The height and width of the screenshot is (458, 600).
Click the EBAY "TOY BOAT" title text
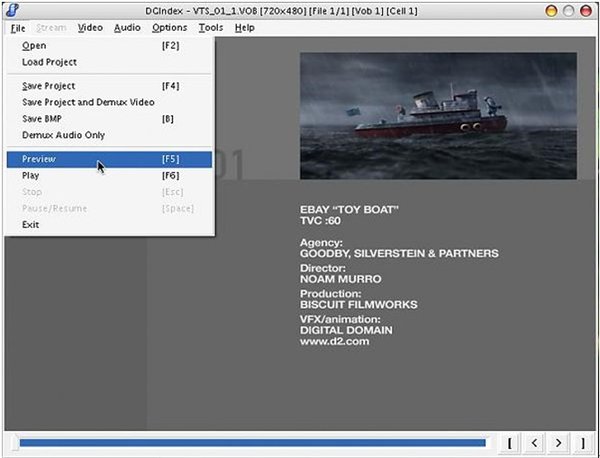pyautogui.click(x=349, y=210)
